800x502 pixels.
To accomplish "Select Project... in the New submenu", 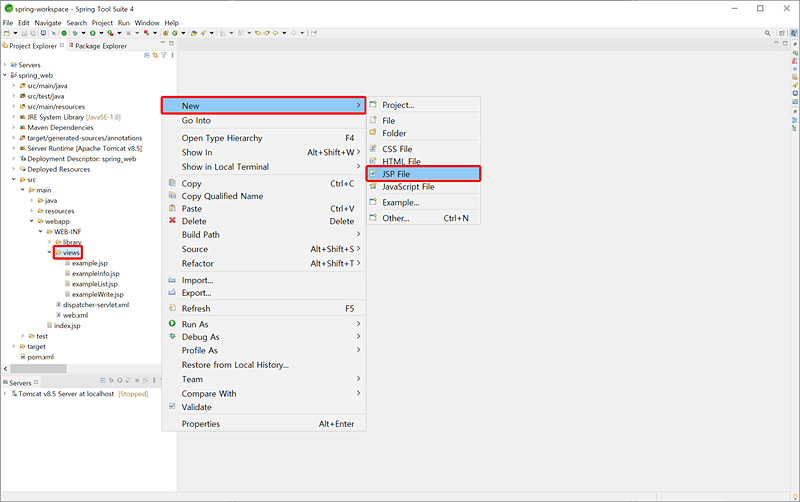I will tap(423, 105).
